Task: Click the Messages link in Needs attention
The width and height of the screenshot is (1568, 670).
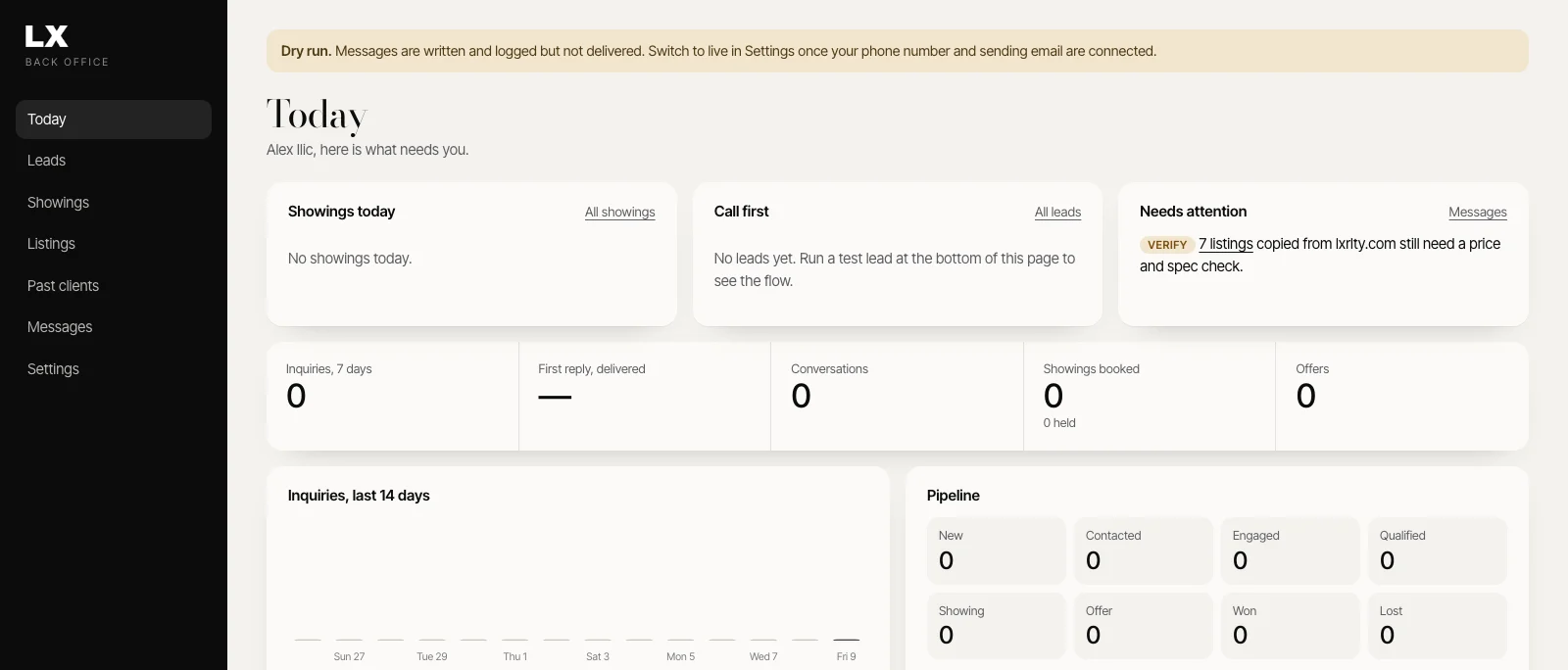Action: click(1477, 213)
